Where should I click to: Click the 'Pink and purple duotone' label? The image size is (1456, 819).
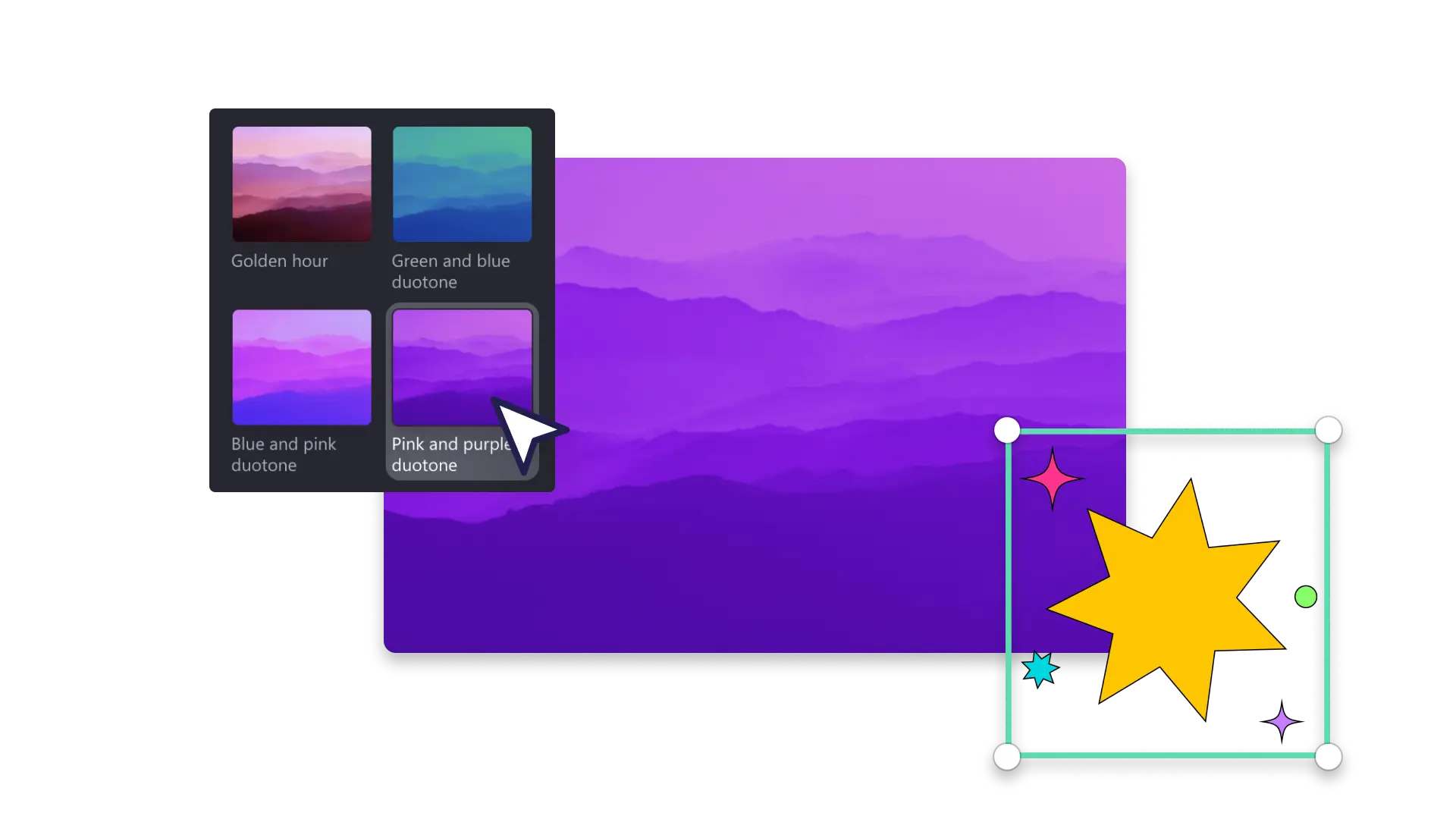coord(450,454)
